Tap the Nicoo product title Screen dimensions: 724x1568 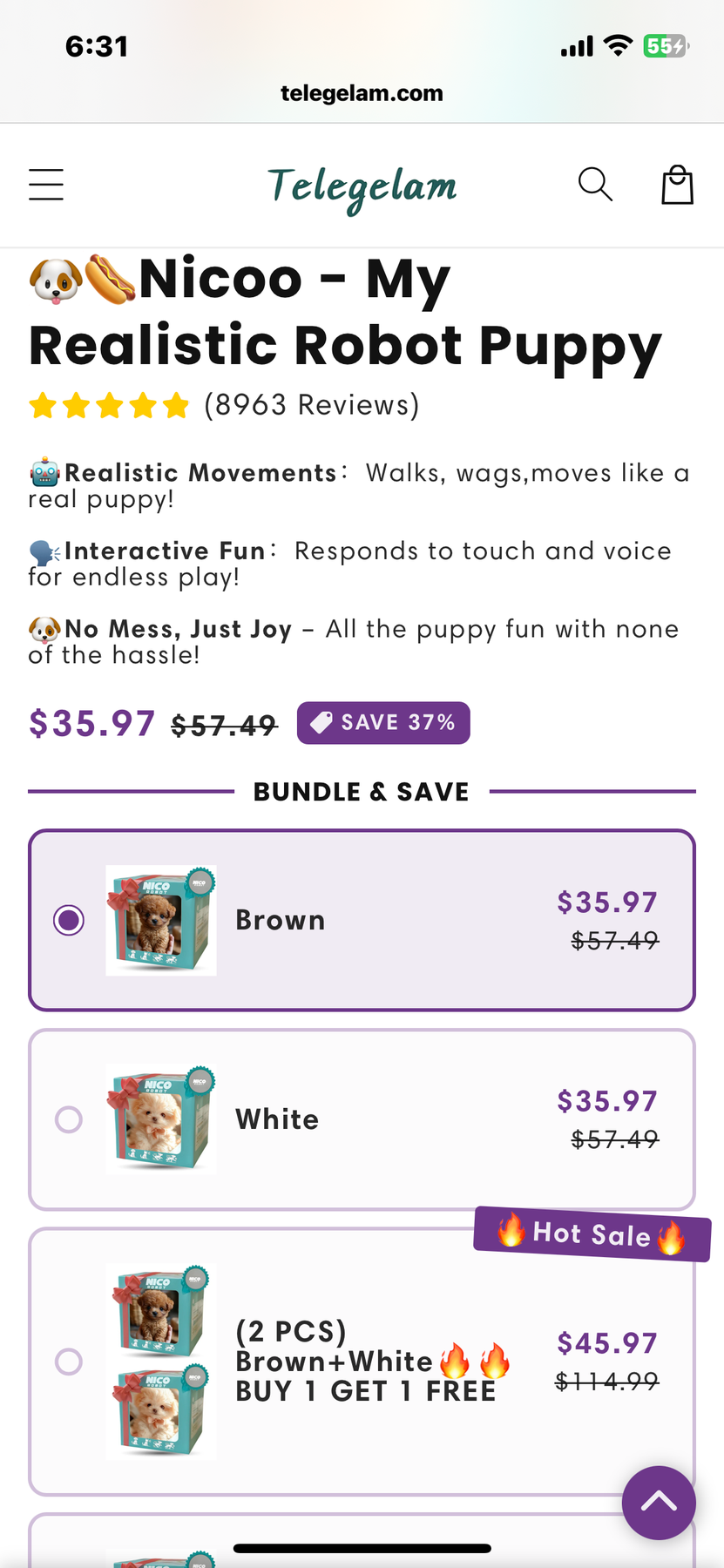coord(345,312)
